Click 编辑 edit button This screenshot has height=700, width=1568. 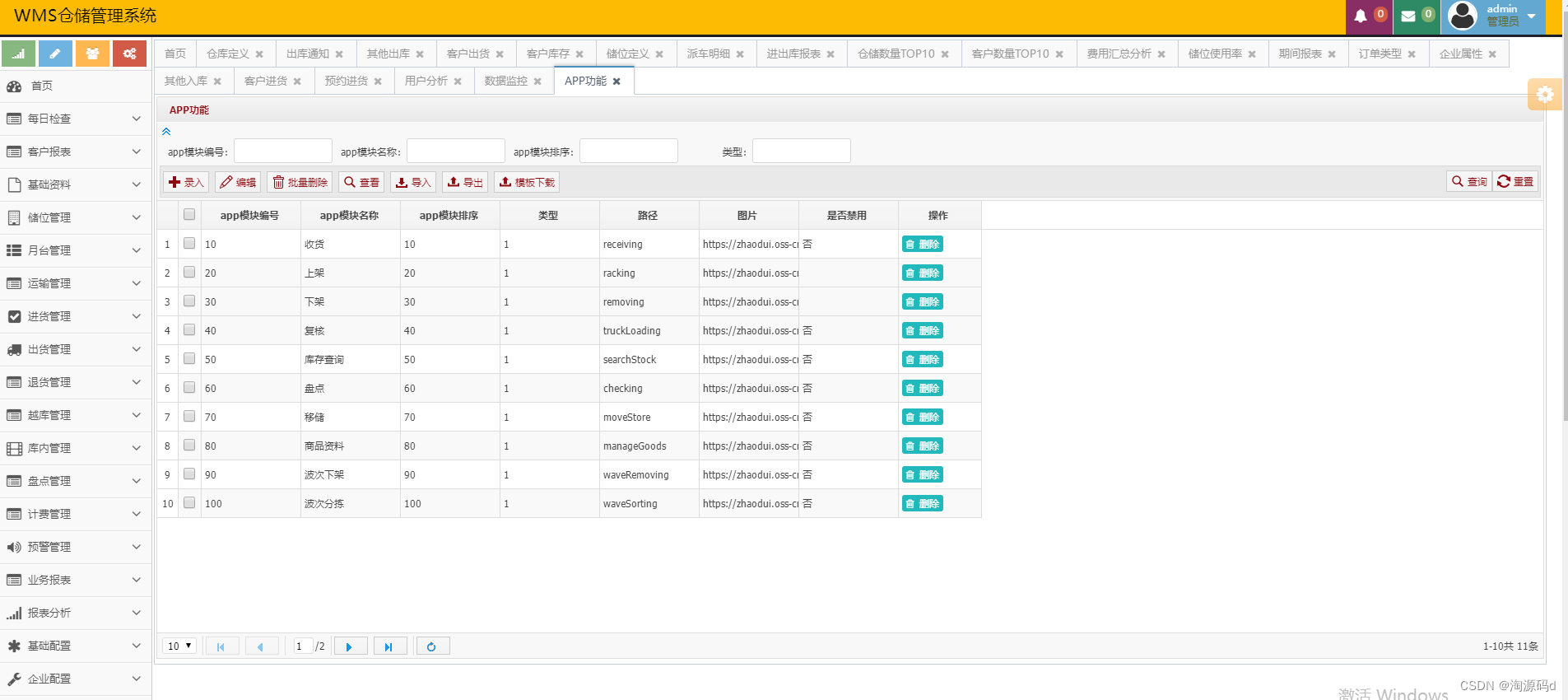coord(238,182)
